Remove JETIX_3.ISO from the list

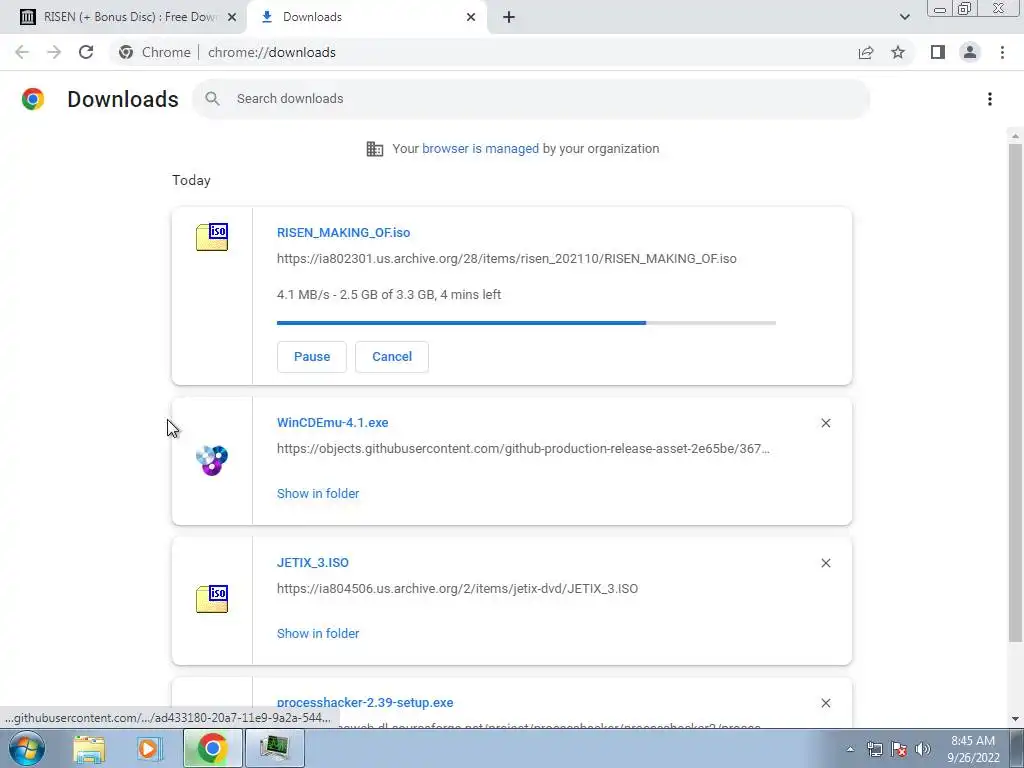coord(825,563)
